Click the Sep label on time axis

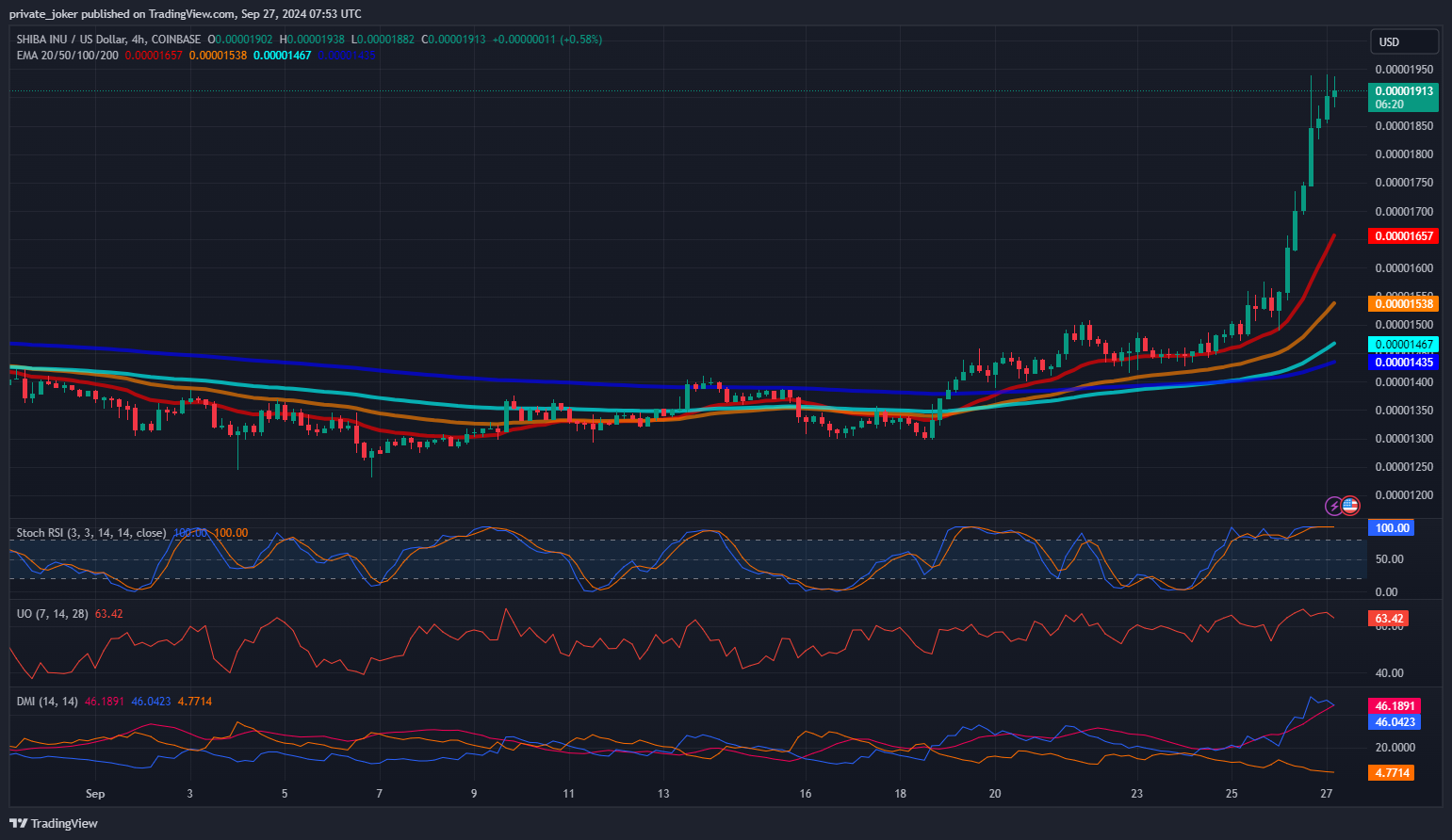click(95, 794)
